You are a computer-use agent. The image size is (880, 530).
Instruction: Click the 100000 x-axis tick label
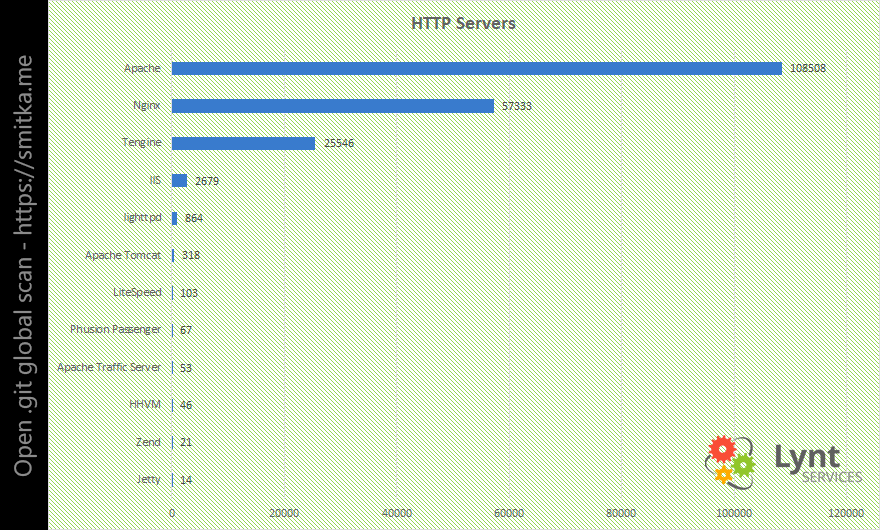point(734,513)
